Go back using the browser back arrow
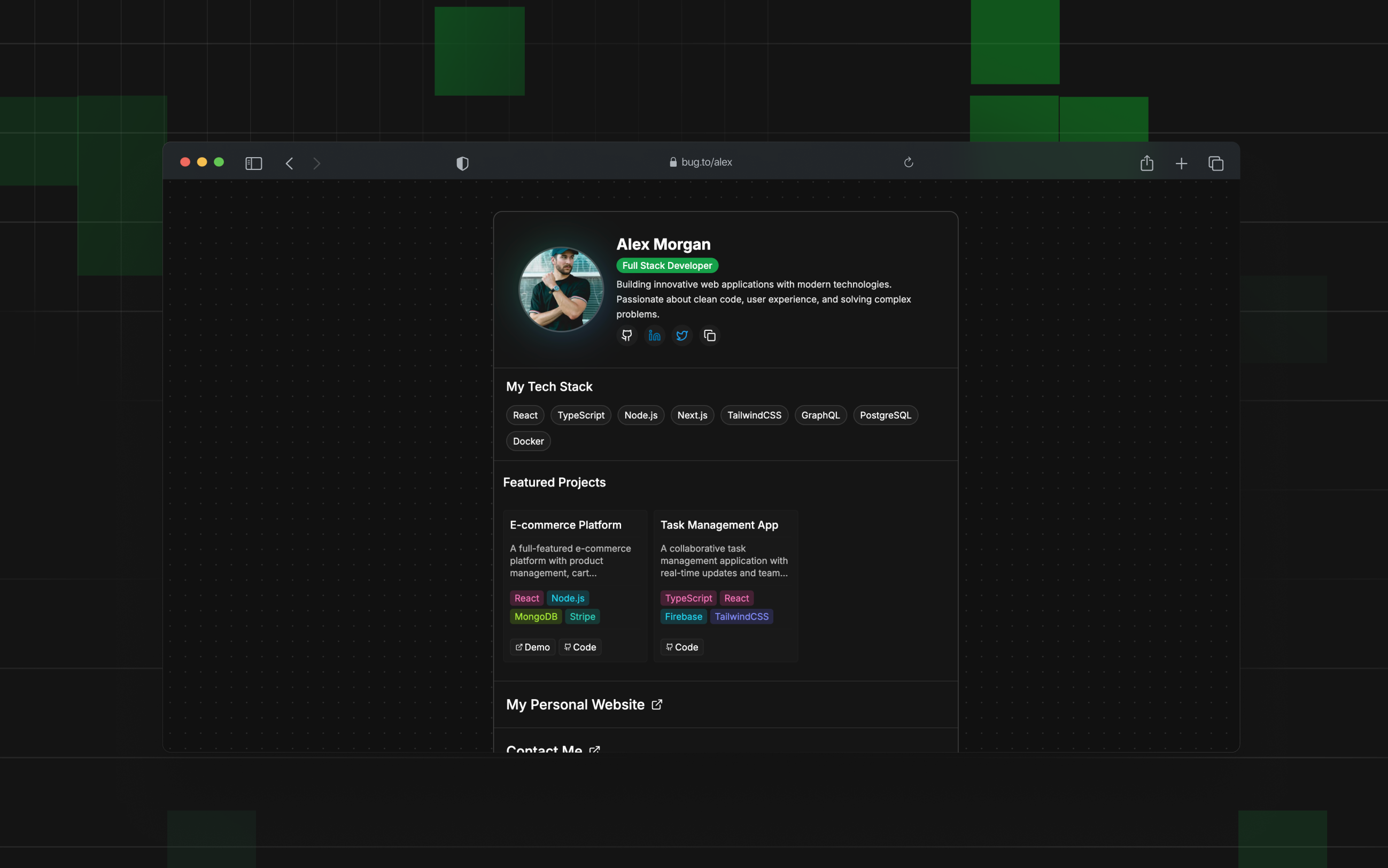 289,164
